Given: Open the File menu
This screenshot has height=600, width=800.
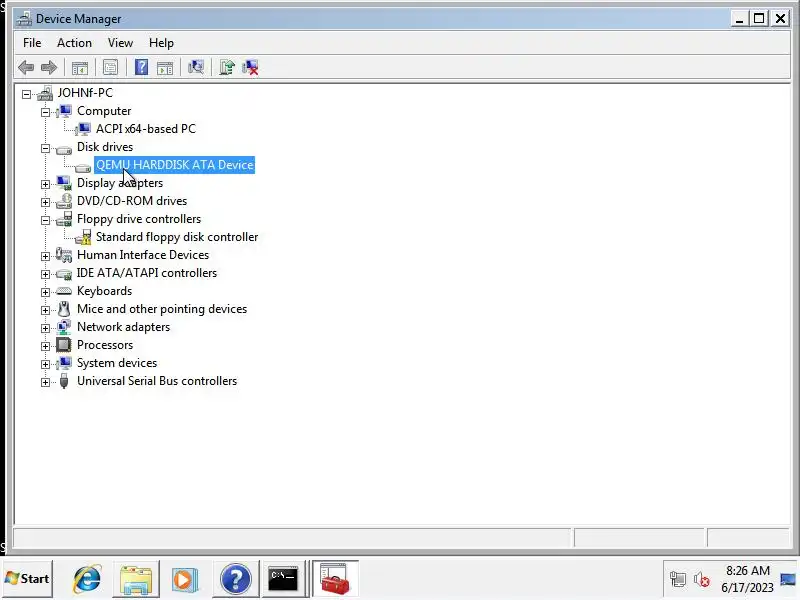Looking at the screenshot, I should point(32,43).
